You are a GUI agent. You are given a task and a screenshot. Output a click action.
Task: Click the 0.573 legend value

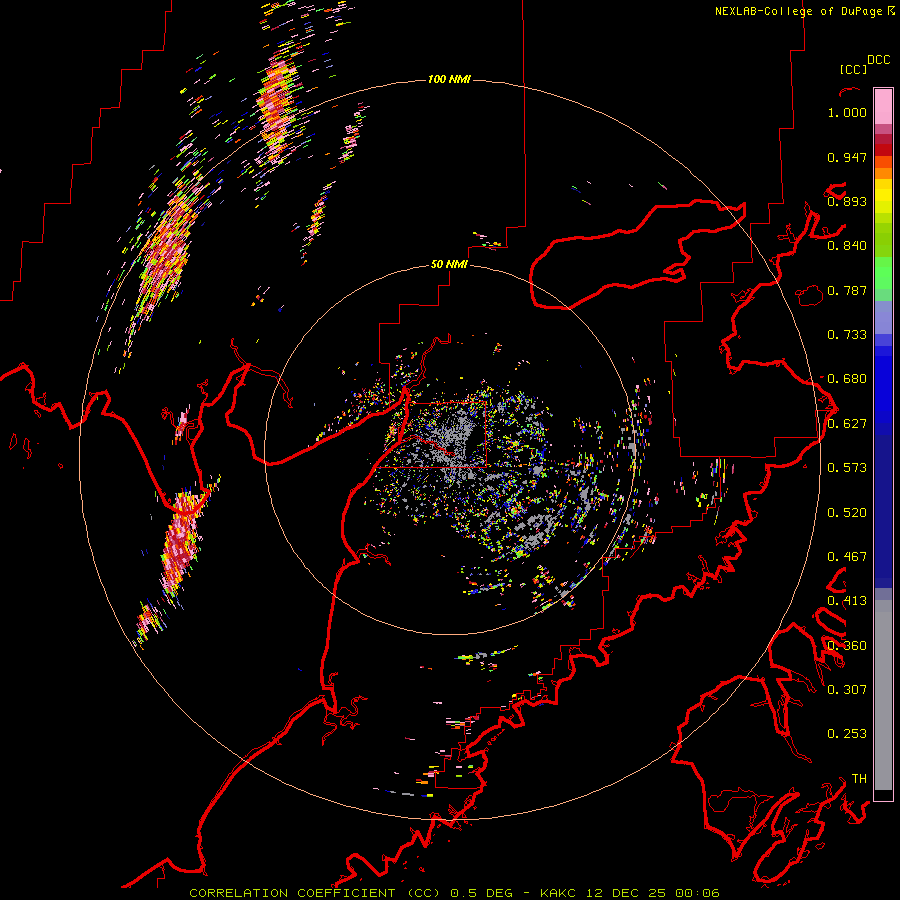[x=847, y=468]
